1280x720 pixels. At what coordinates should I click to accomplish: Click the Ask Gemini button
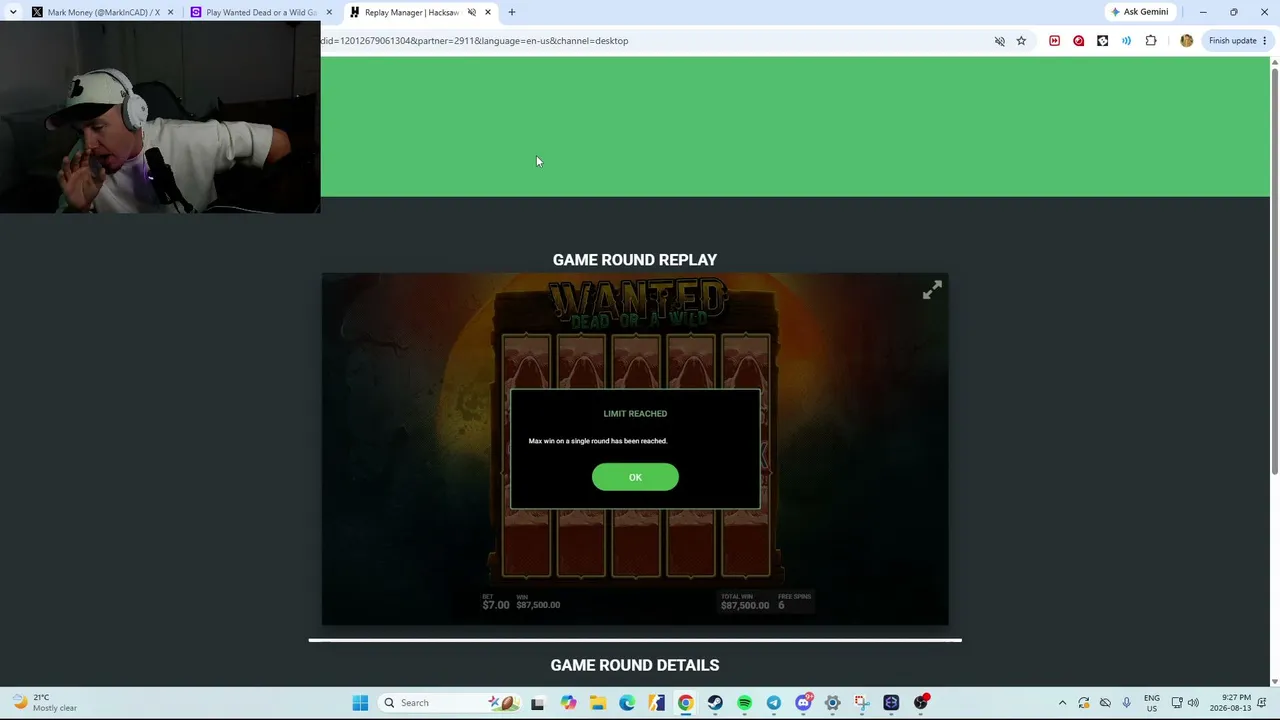1139,12
